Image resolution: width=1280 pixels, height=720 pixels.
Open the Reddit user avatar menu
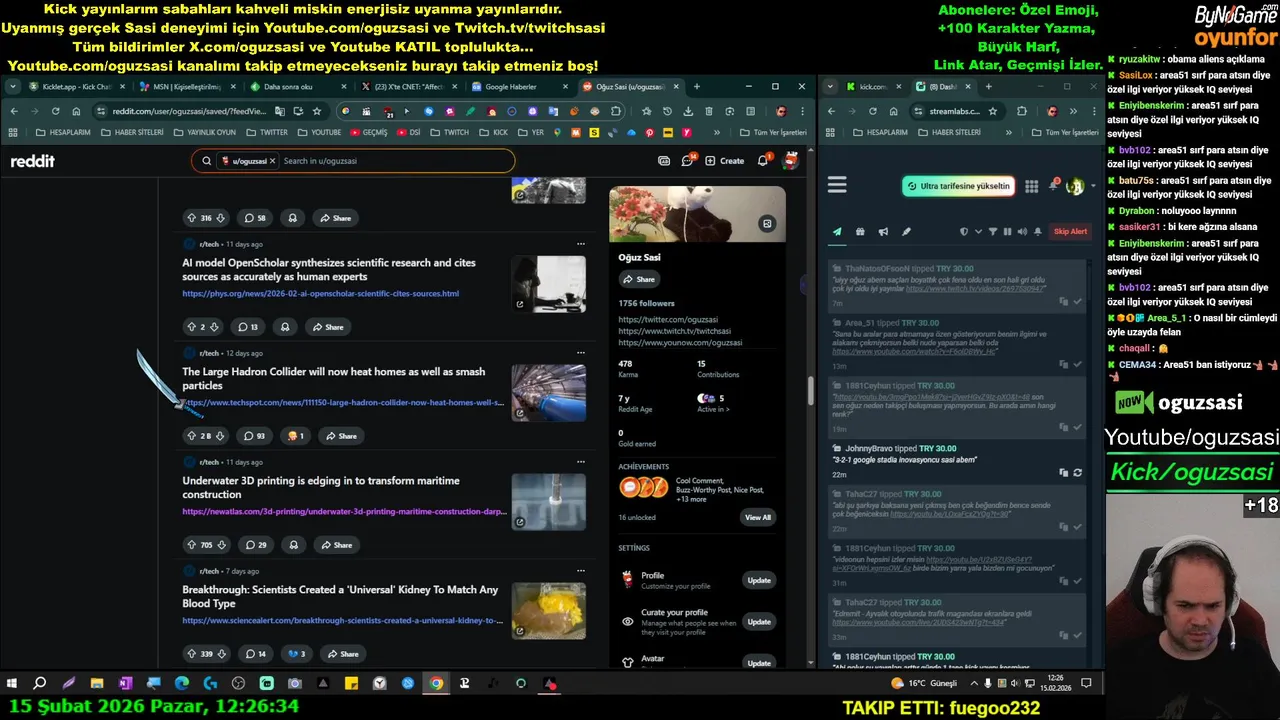(x=790, y=160)
